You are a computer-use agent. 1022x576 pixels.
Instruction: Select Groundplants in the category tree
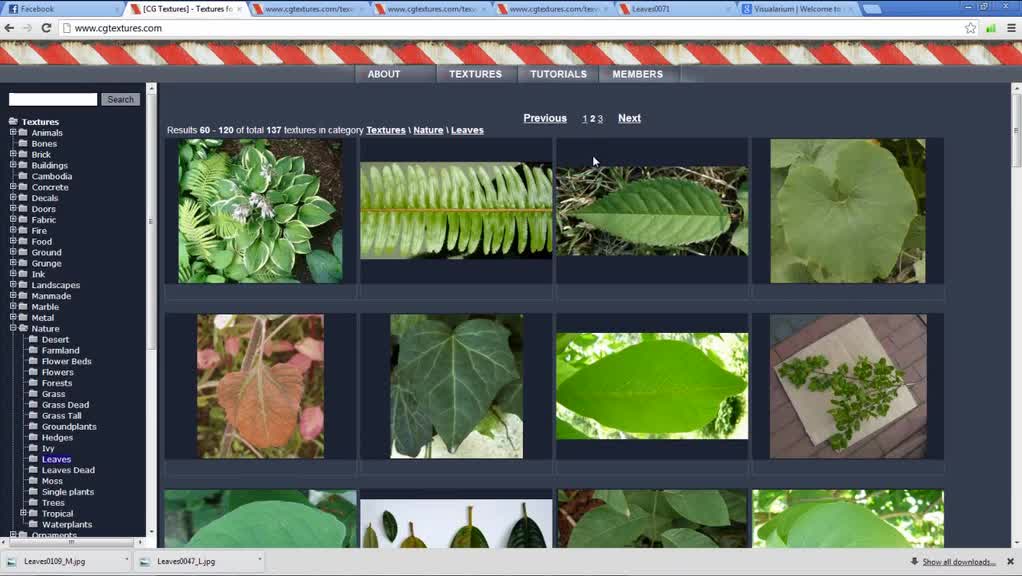(69, 427)
